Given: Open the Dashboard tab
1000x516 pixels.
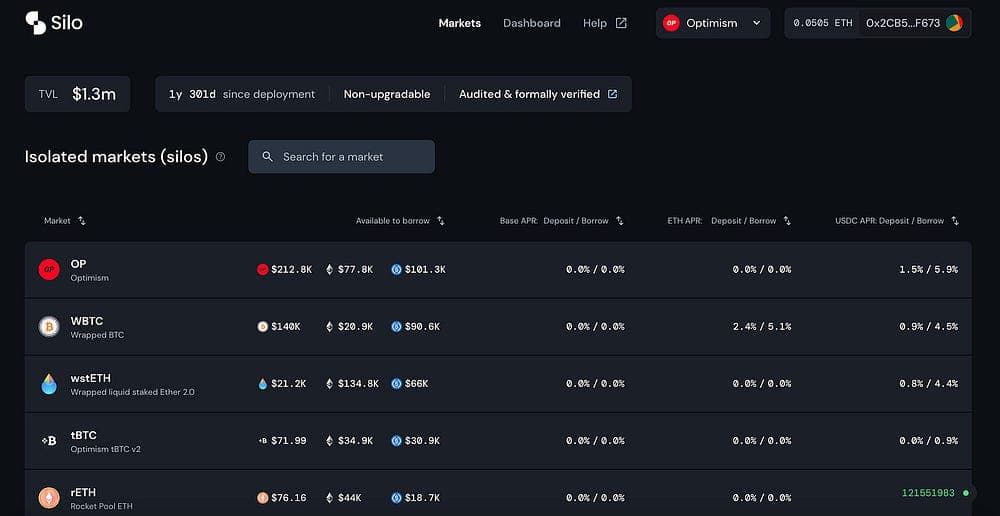Looking at the screenshot, I should point(532,23).
